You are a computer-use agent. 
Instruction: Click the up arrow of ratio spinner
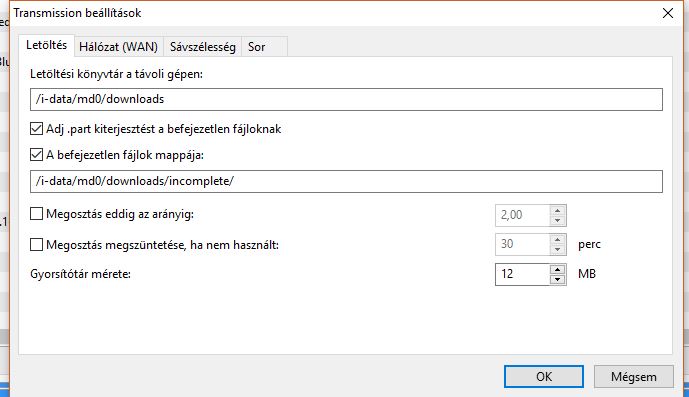point(558,210)
